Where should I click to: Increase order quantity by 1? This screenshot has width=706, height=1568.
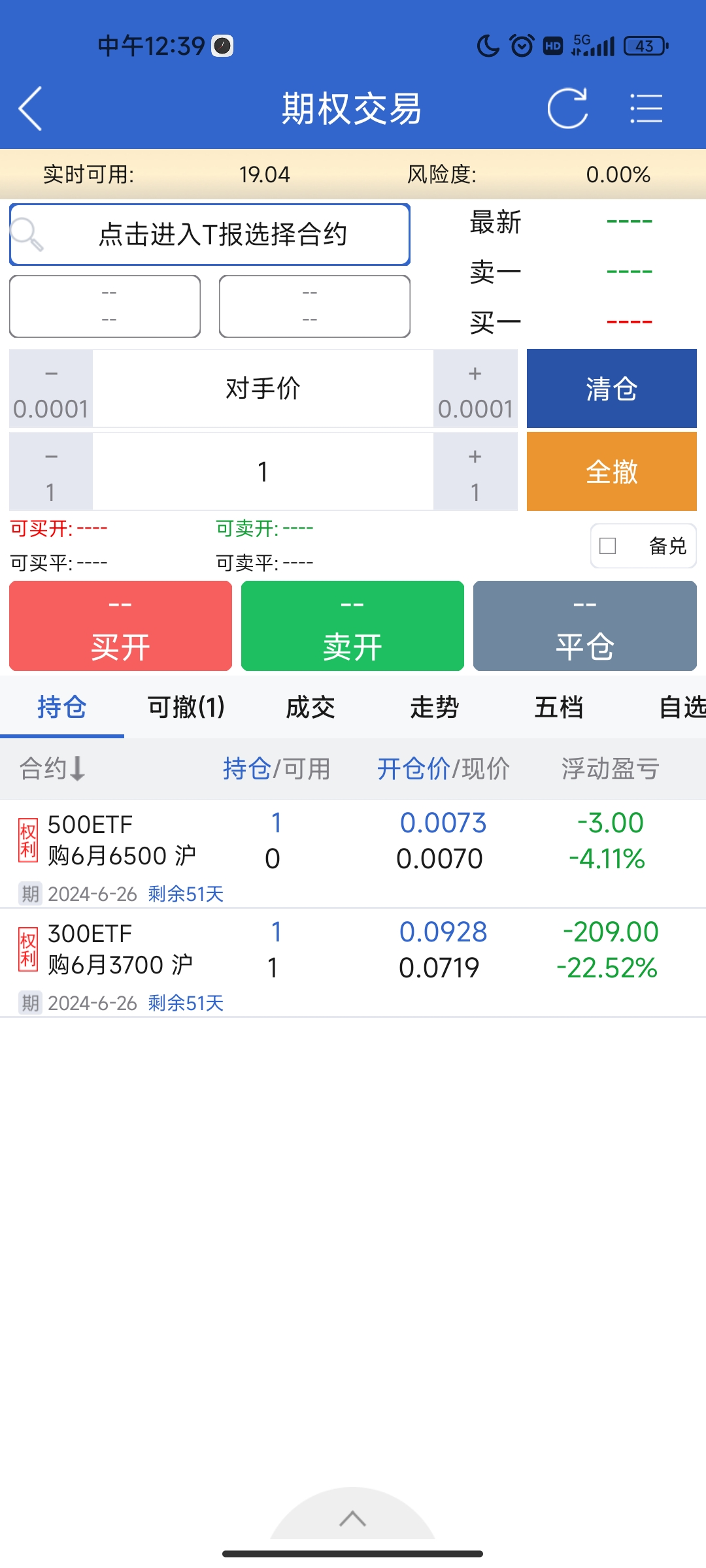click(x=475, y=472)
